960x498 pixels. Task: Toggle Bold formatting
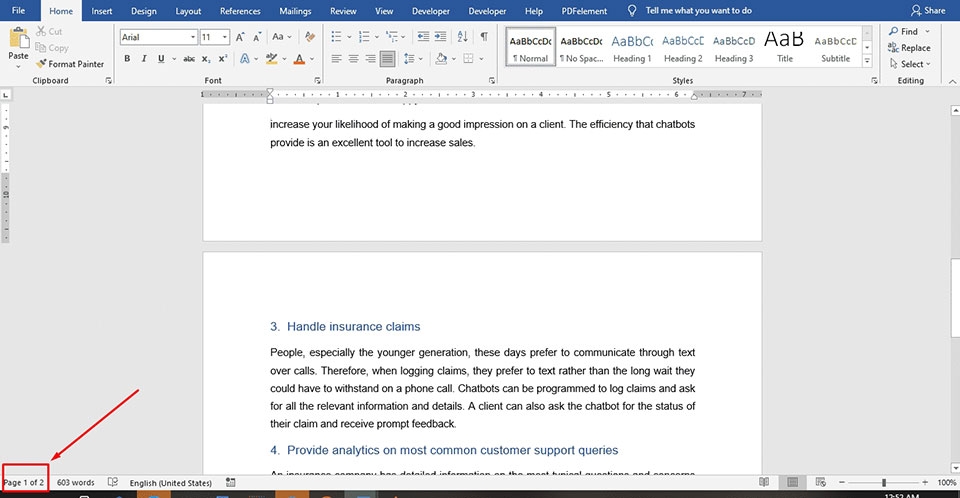pyautogui.click(x=127, y=59)
